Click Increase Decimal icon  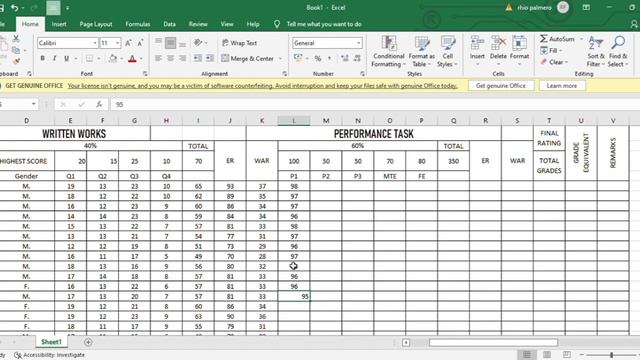click(x=344, y=58)
